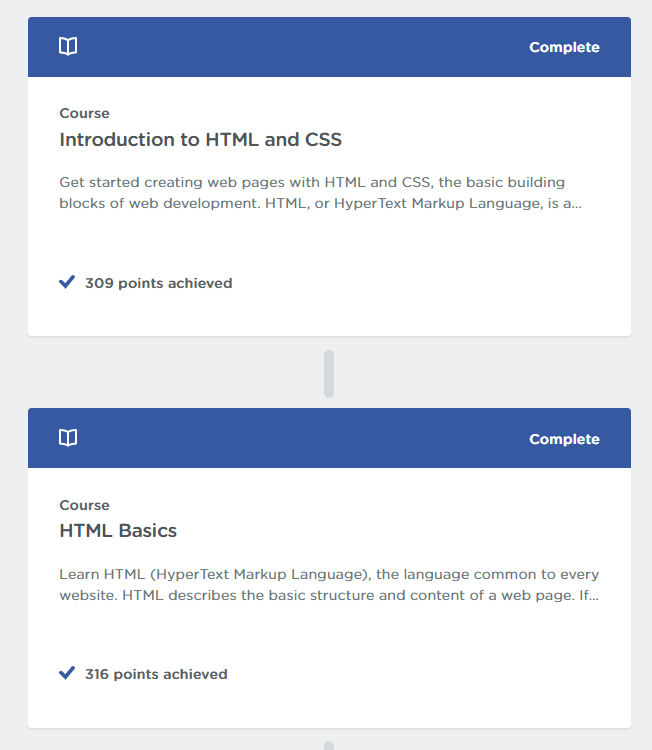The width and height of the screenshot is (652, 750).
Task: Click the Course label above Introduction to HTML
Action: 84,113
